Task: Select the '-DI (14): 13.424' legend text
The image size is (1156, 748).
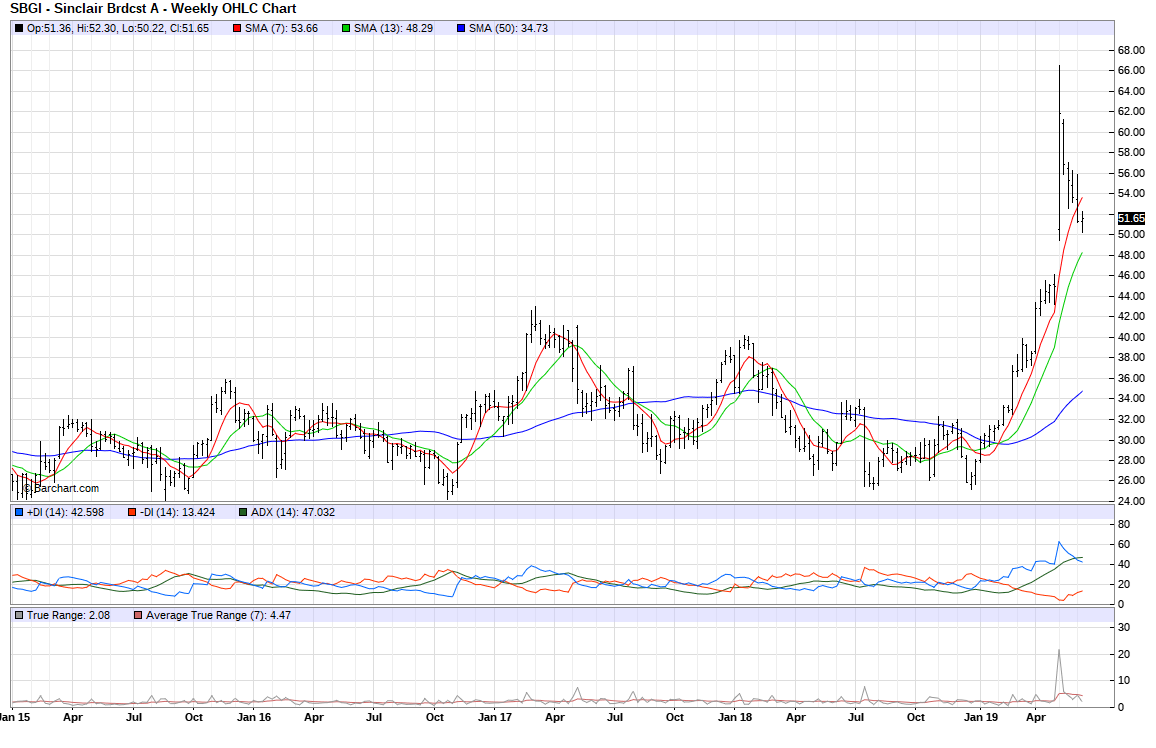Action: click(x=177, y=512)
